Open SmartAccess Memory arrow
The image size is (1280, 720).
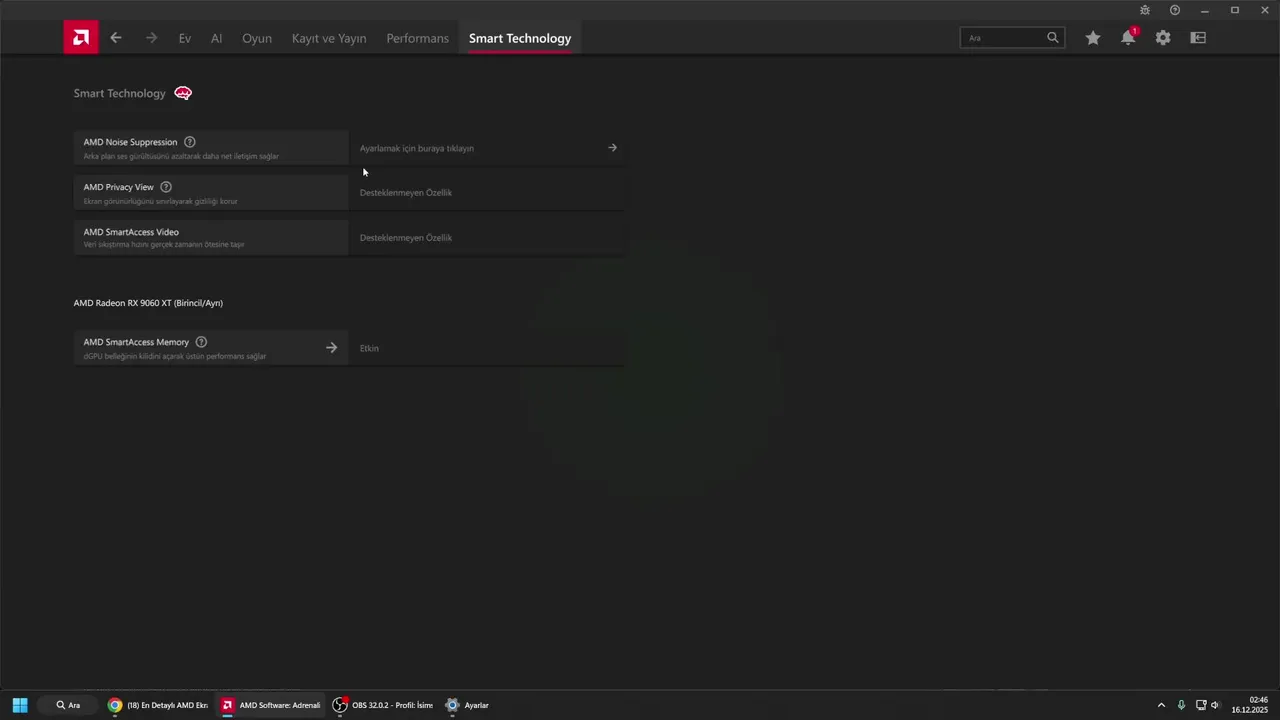[332, 348]
